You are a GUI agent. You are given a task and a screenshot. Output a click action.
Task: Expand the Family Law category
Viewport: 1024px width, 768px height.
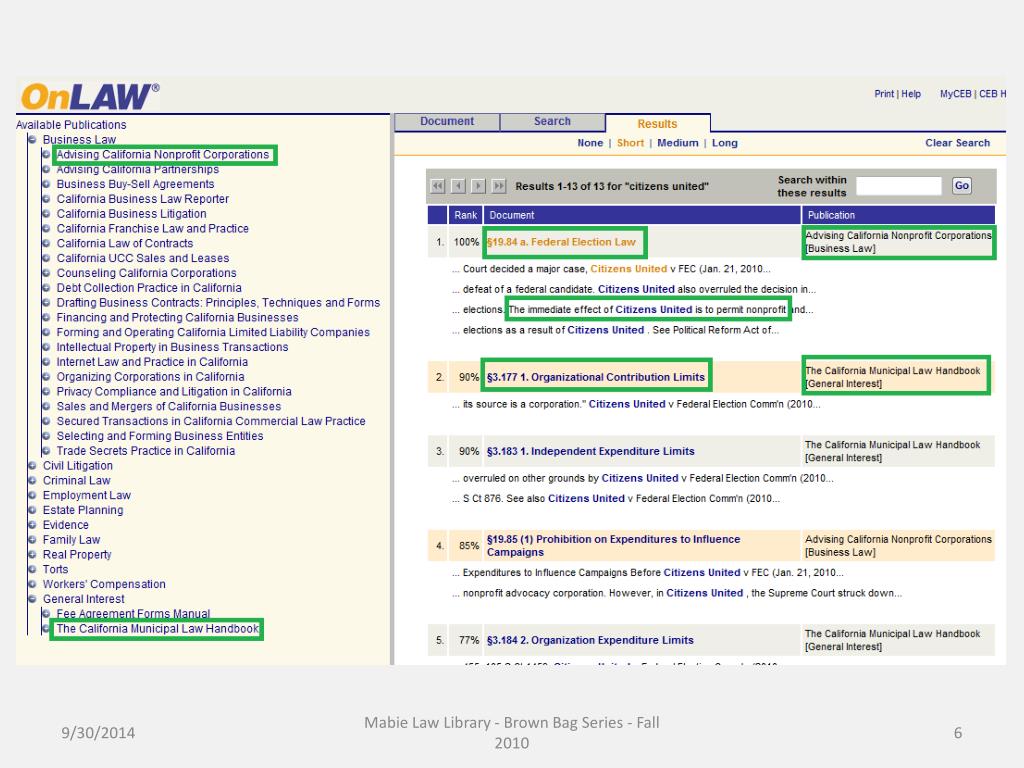click(x=32, y=539)
